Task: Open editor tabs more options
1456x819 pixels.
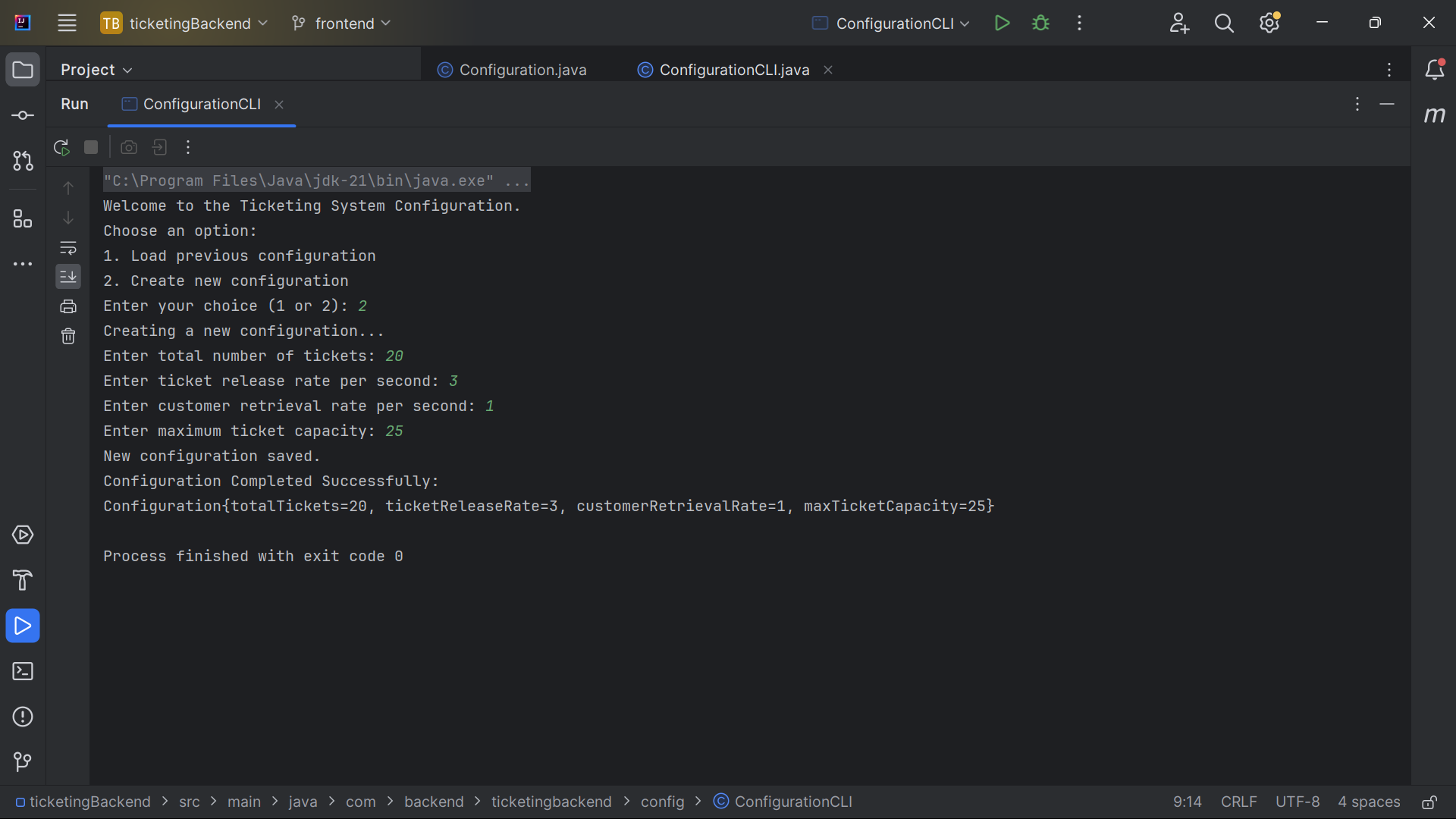Action: tap(1389, 70)
